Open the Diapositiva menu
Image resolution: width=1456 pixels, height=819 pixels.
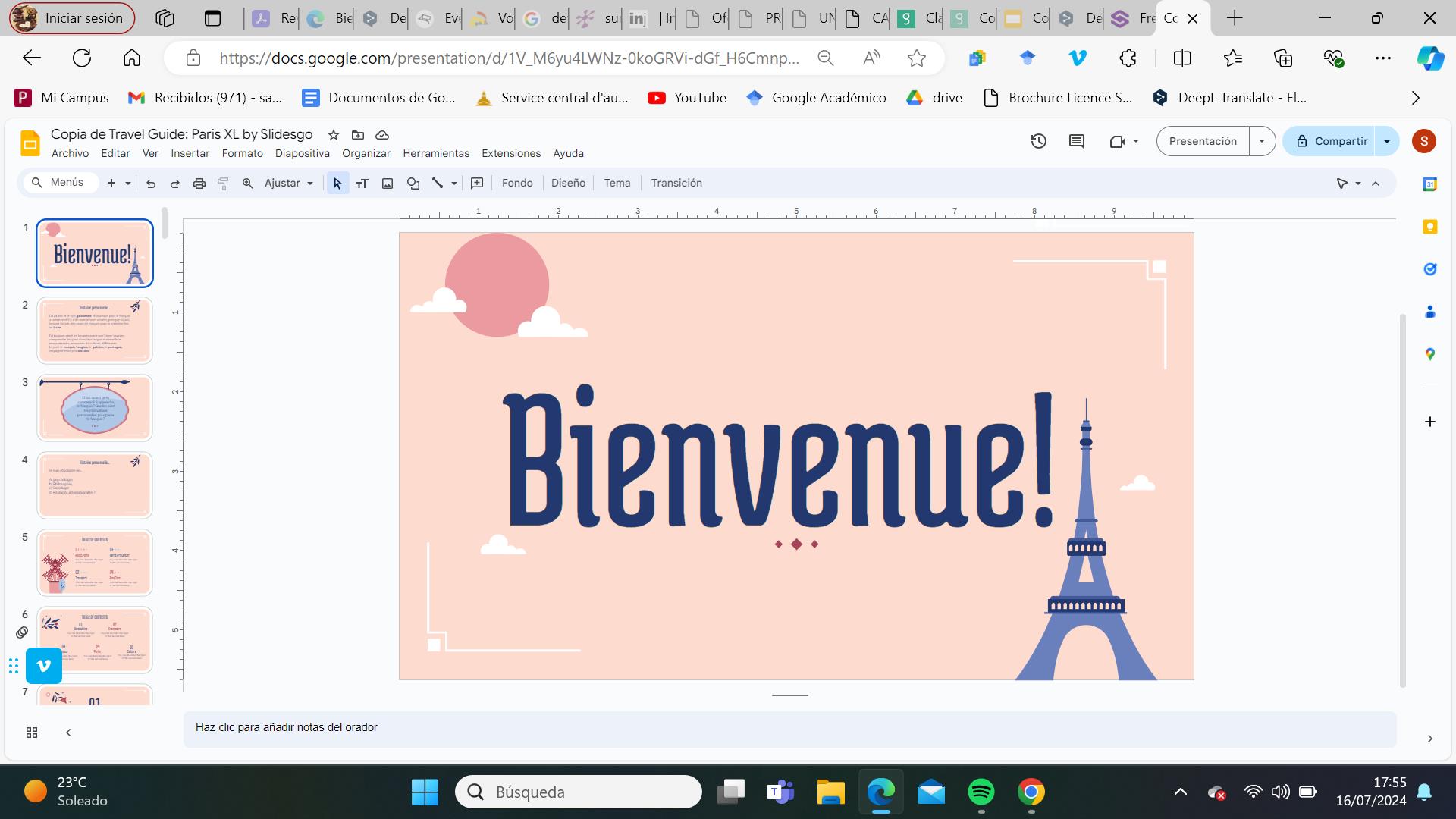(x=302, y=153)
